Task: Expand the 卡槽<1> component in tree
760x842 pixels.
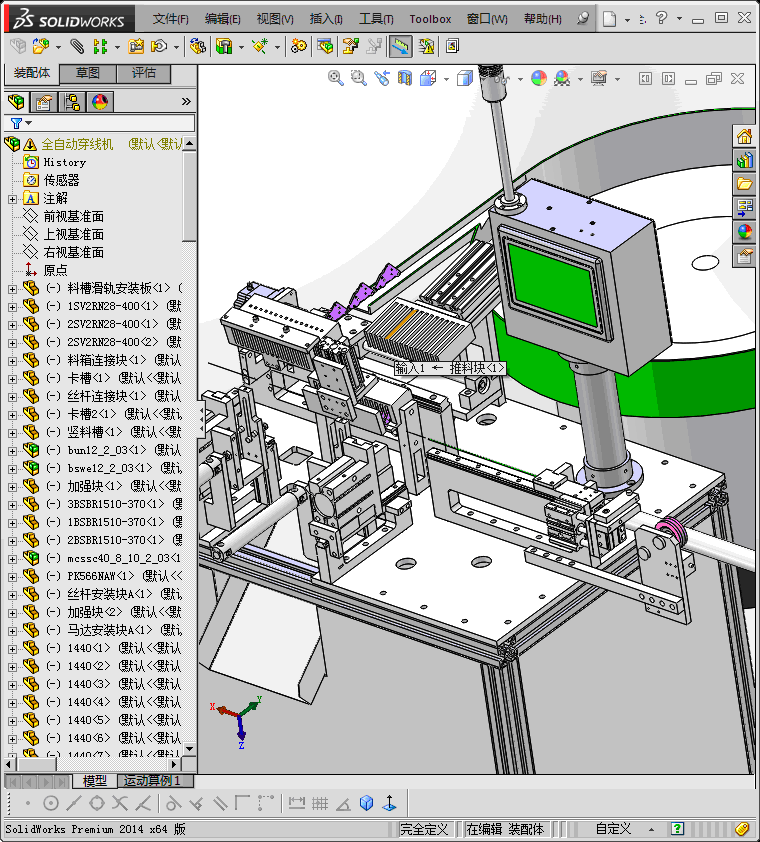Action: 12,379
